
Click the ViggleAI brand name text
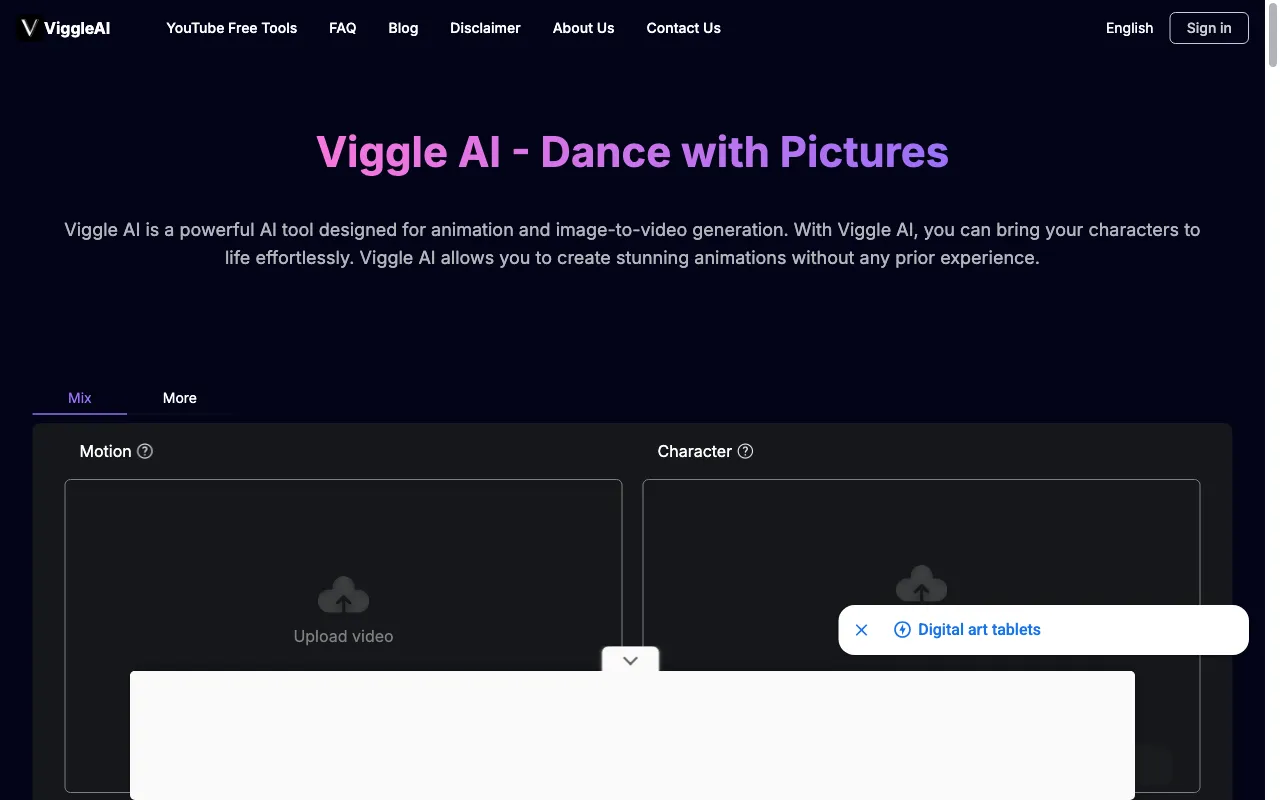[x=77, y=29]
